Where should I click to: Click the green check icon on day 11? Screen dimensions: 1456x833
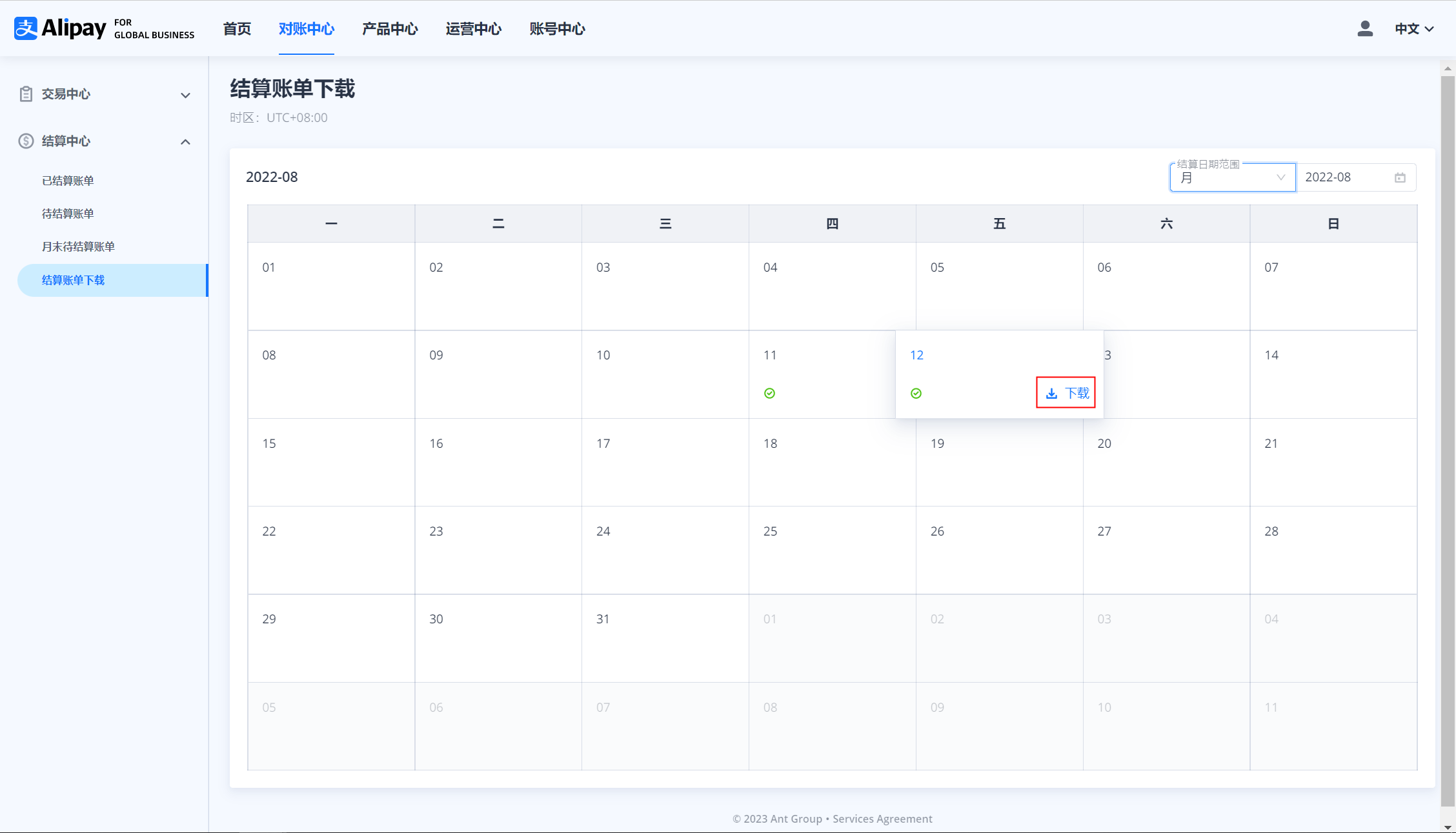pos(769,394)
